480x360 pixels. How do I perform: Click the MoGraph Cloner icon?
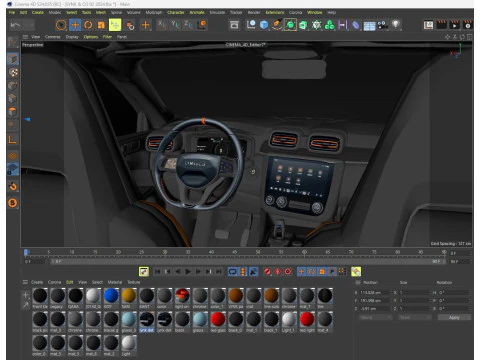click(329, 25)
